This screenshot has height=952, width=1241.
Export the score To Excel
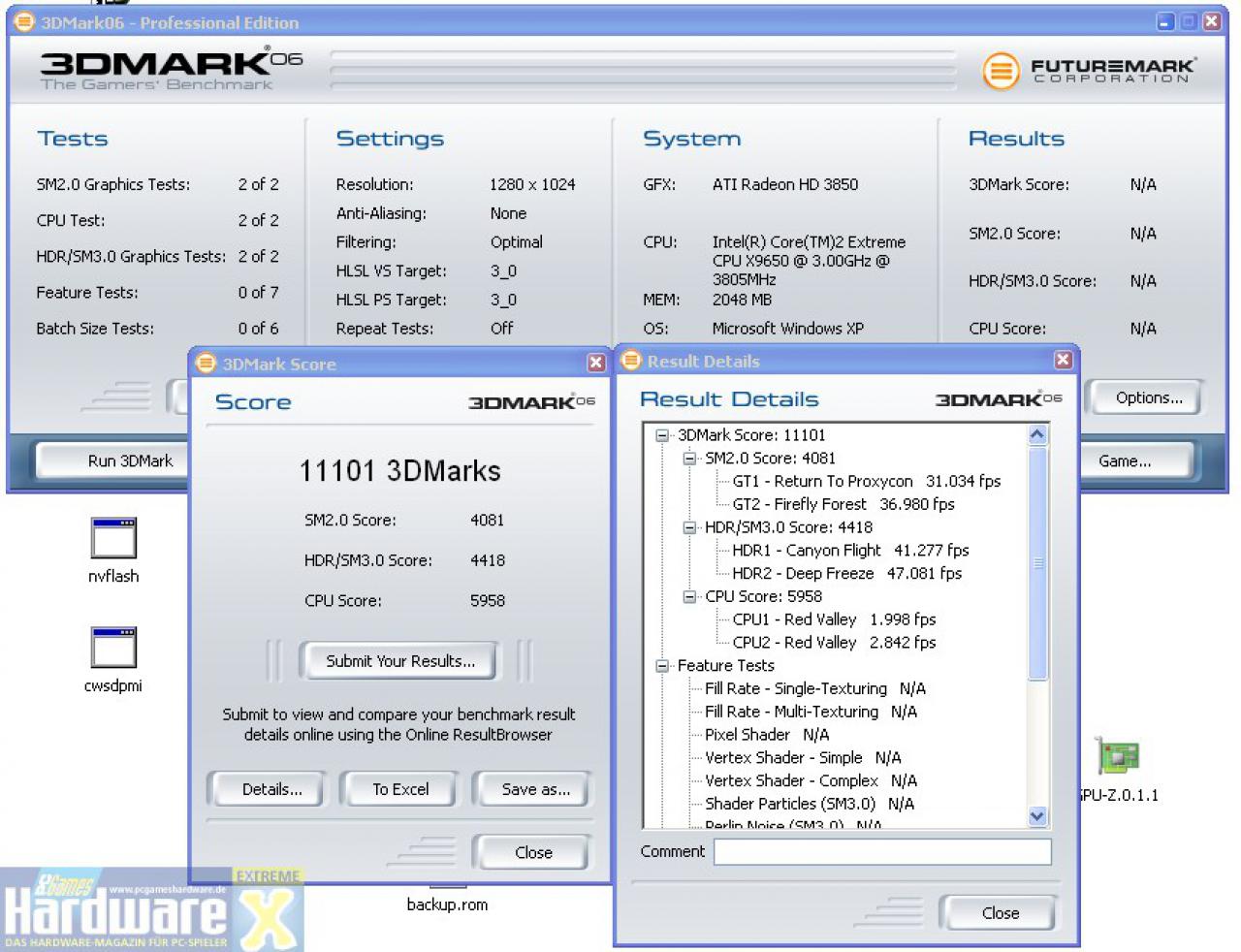(400, 789)
